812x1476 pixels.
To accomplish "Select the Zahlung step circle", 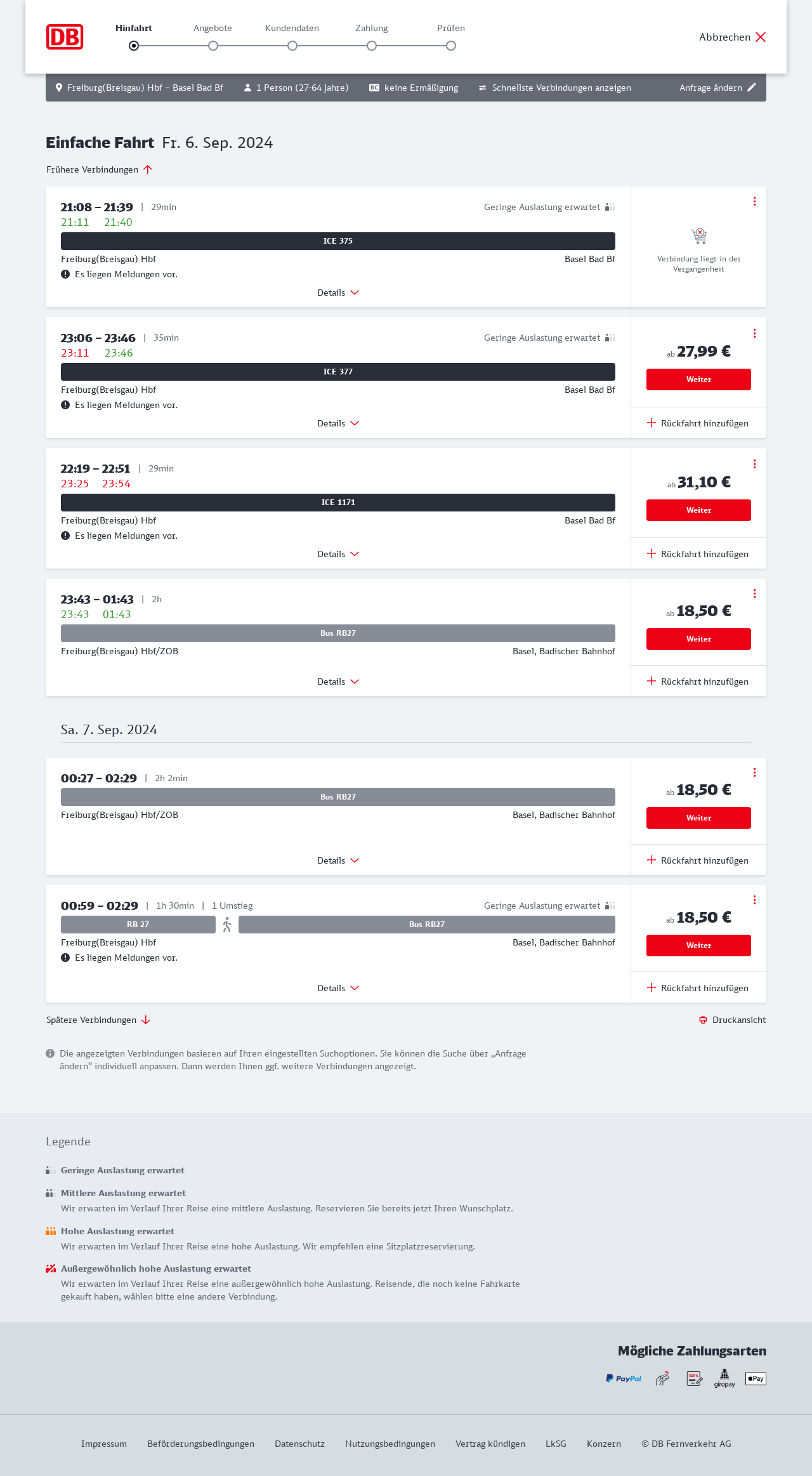I will point(372,46).
